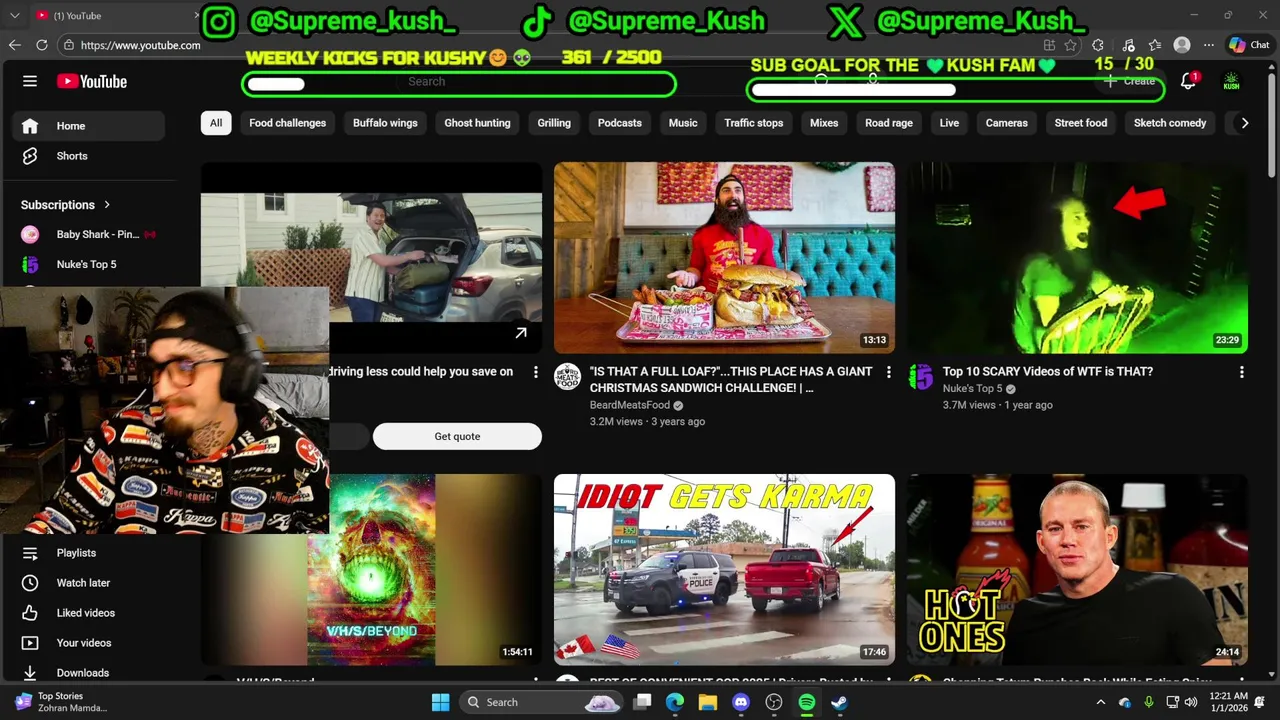Open Steam from the taskbar
The height and width of the screenshot is (720, 1280).
[839, 702]
